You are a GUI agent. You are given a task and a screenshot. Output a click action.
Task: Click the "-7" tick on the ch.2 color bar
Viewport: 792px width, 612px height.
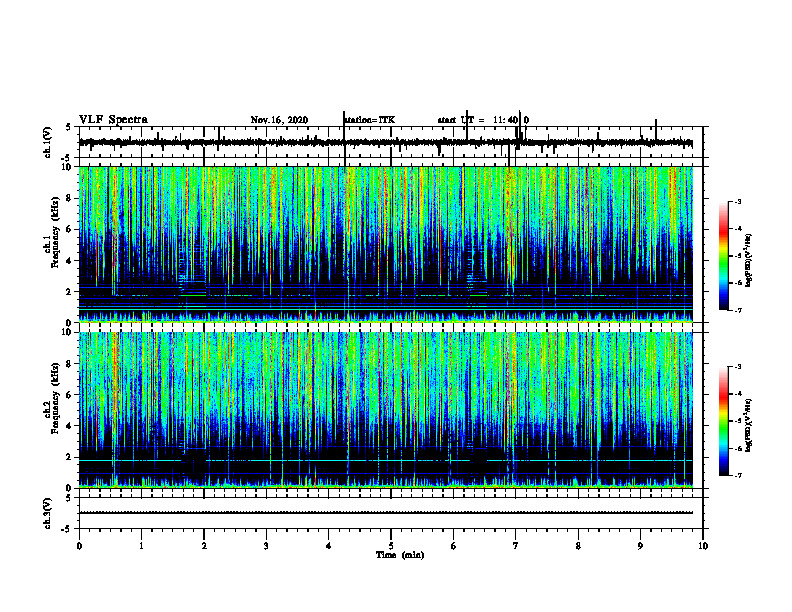click(x=737, y=476)
